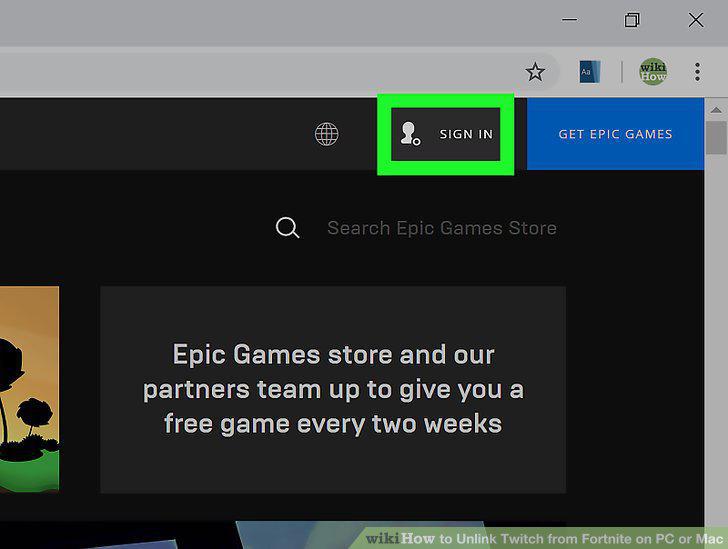Open the sunset tree game thumbnail
728x549 pixels.
point(29,389)
